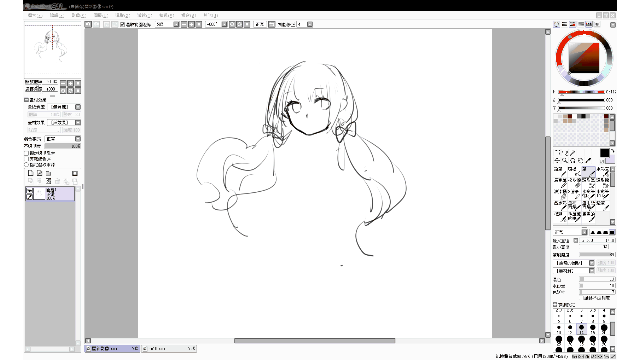Image resolution: width=640 pixels, height=360 pixels.
Task: Click the color wheel panel toggle icon
Action: [x=556, y=24]
